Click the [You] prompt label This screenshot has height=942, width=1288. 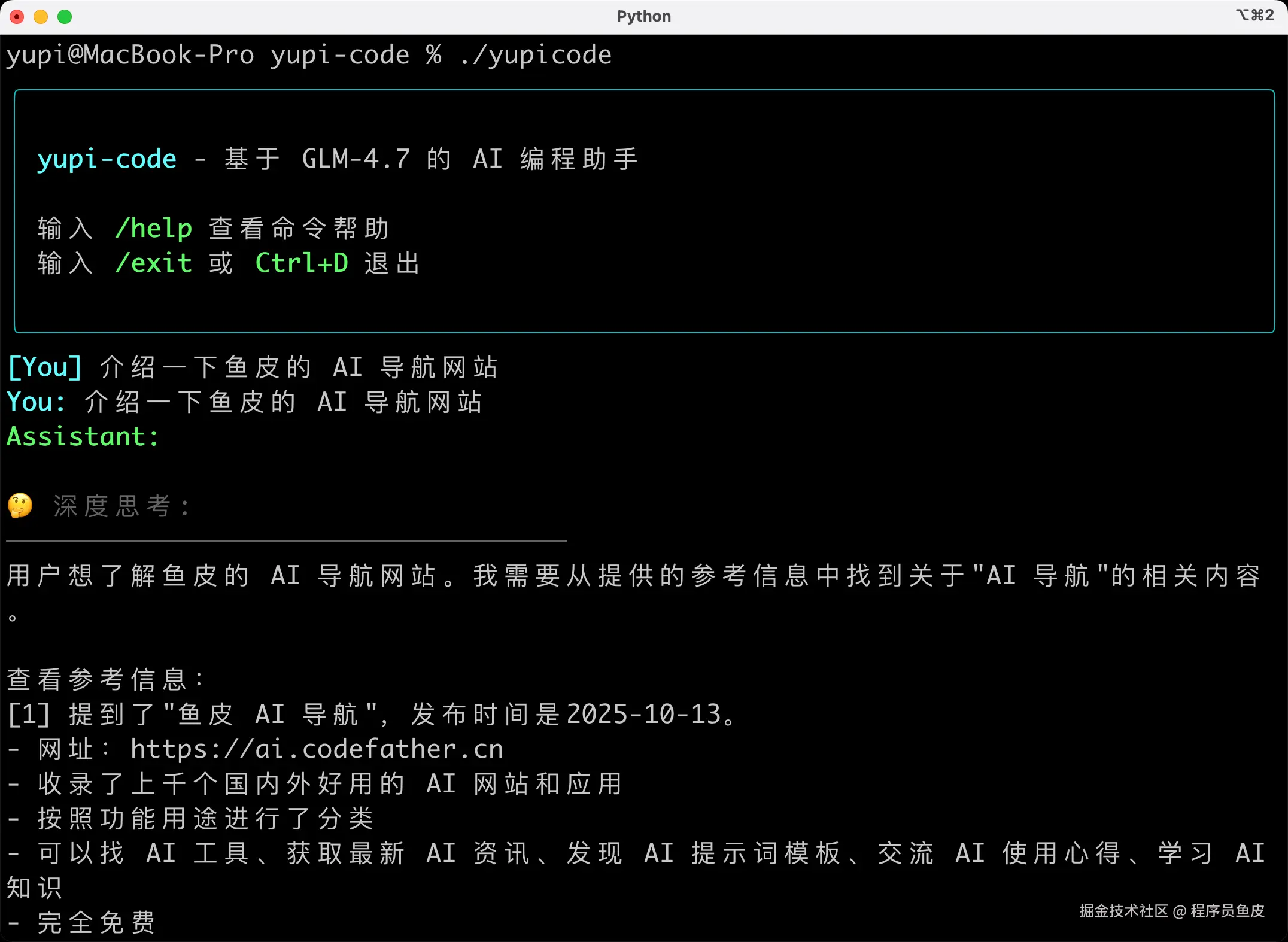pyautogui.click(x=45, y=367)
